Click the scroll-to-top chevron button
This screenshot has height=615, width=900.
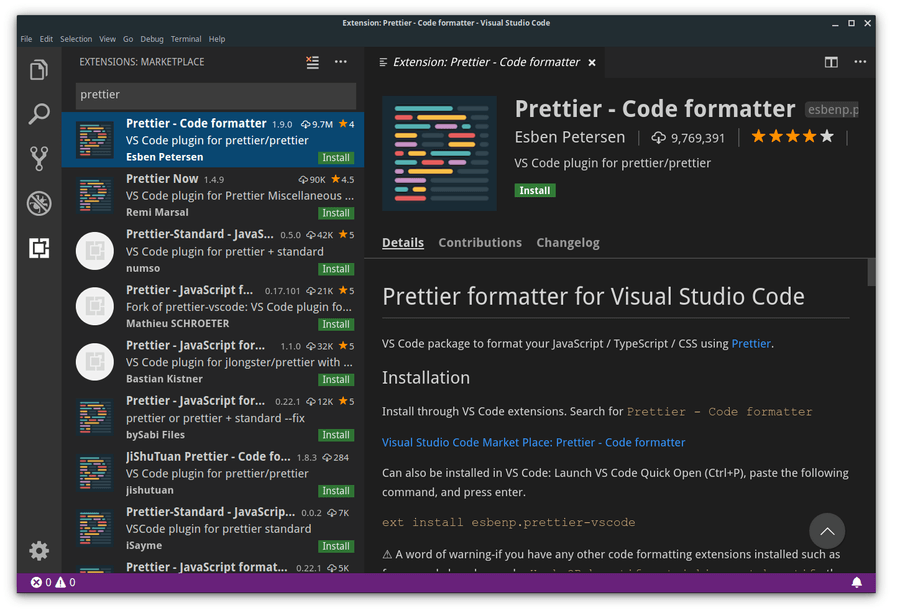click(827, 531)
